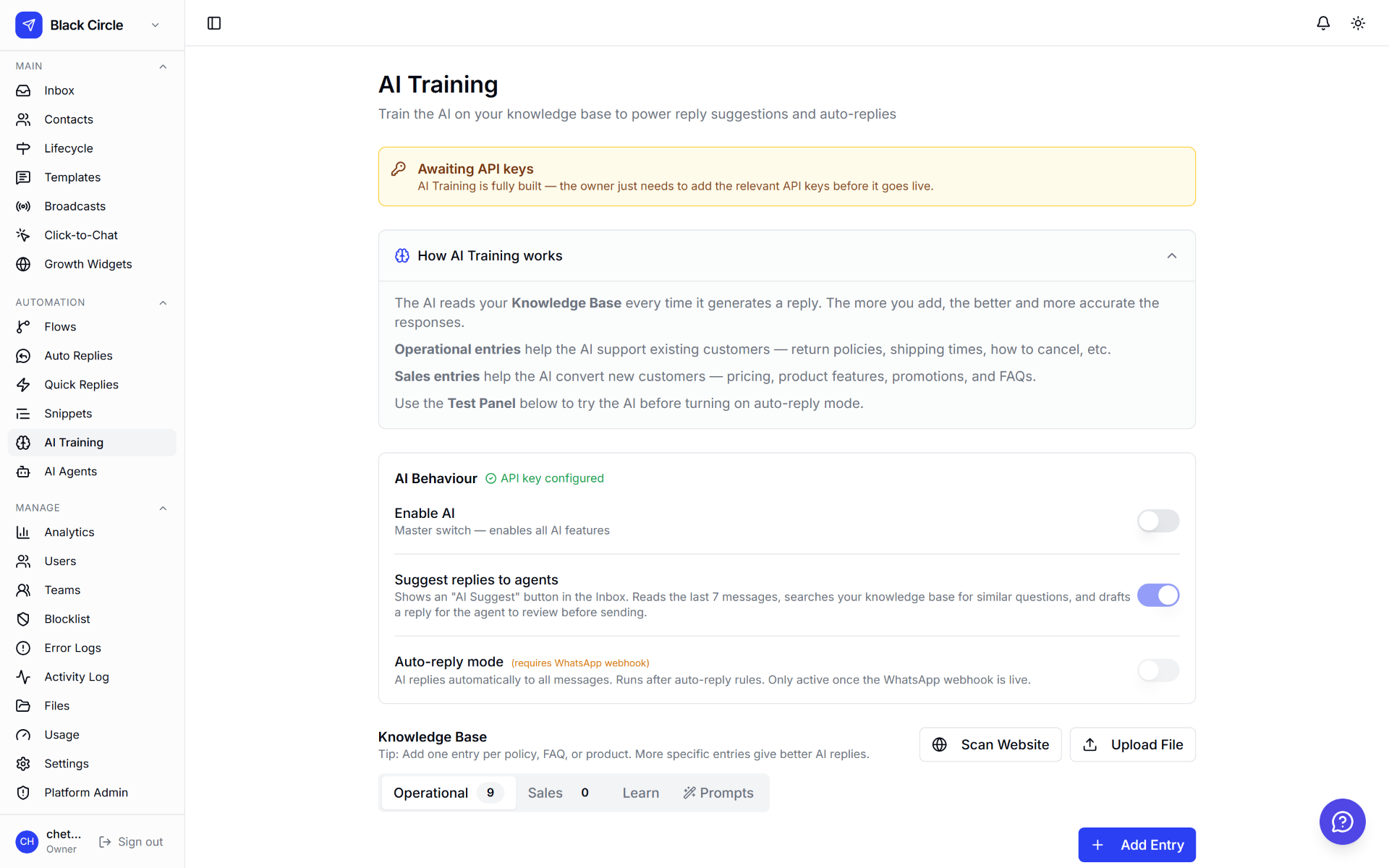
Task: Open the Inbox sidebar icon
Action: (23, 90)
